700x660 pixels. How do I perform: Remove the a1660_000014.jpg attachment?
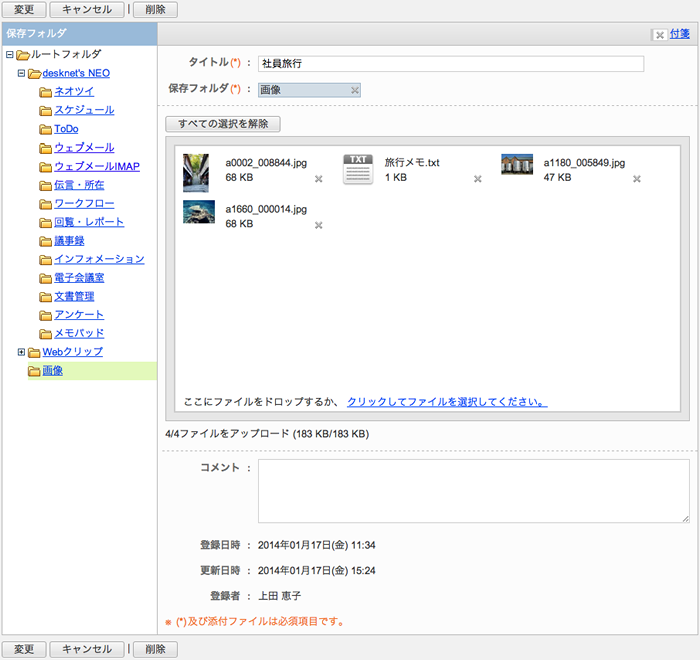pyautogui.click(x=318, y=225)
